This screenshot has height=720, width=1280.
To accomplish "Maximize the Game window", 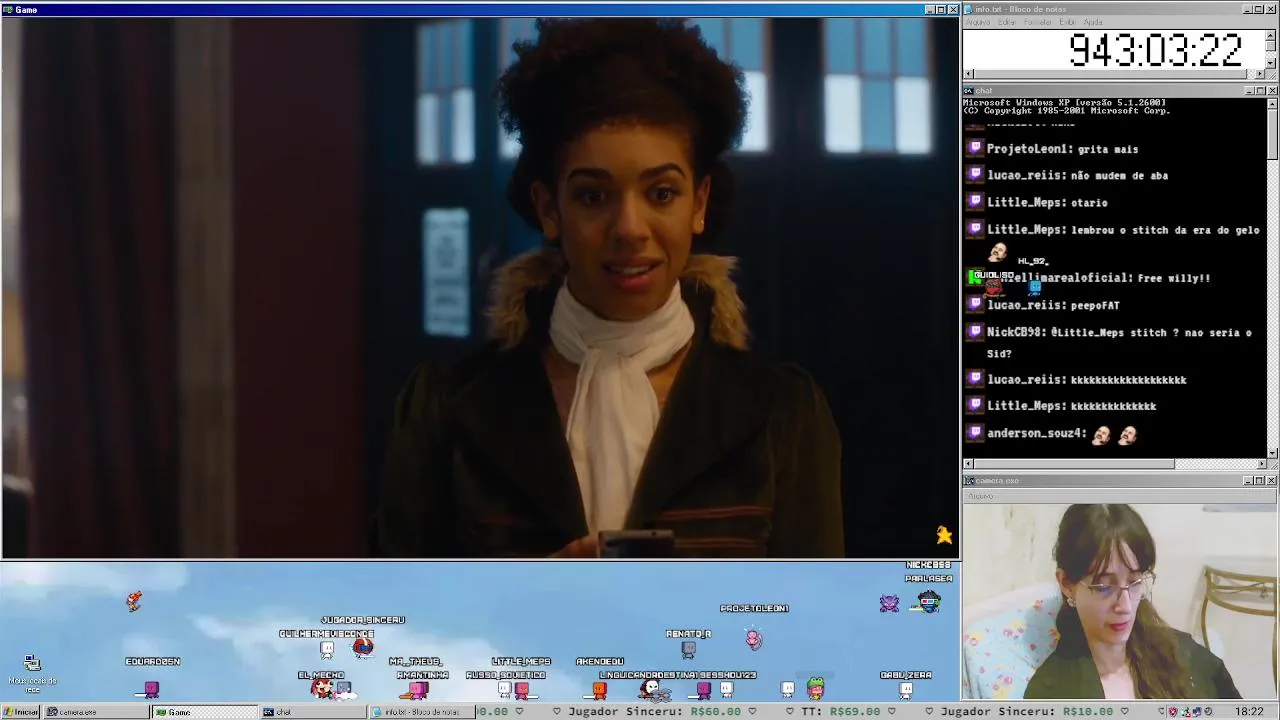I will pos(940,9).
